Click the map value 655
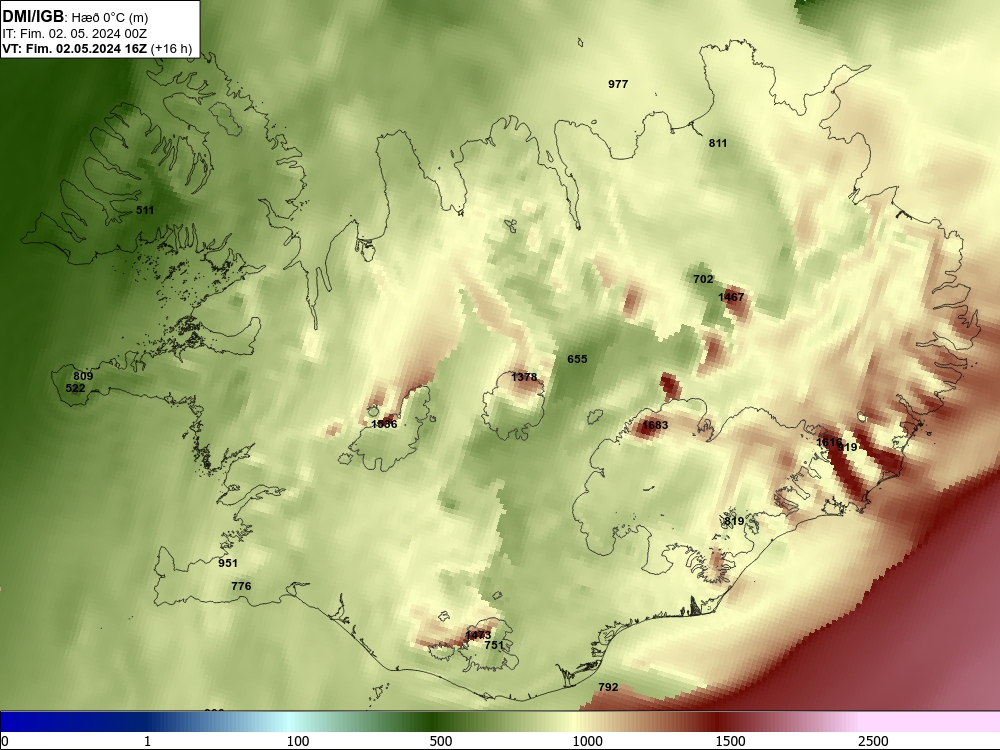Viewport: 1000px width, 750px height. pyautogui.click(x=577, y=359)
